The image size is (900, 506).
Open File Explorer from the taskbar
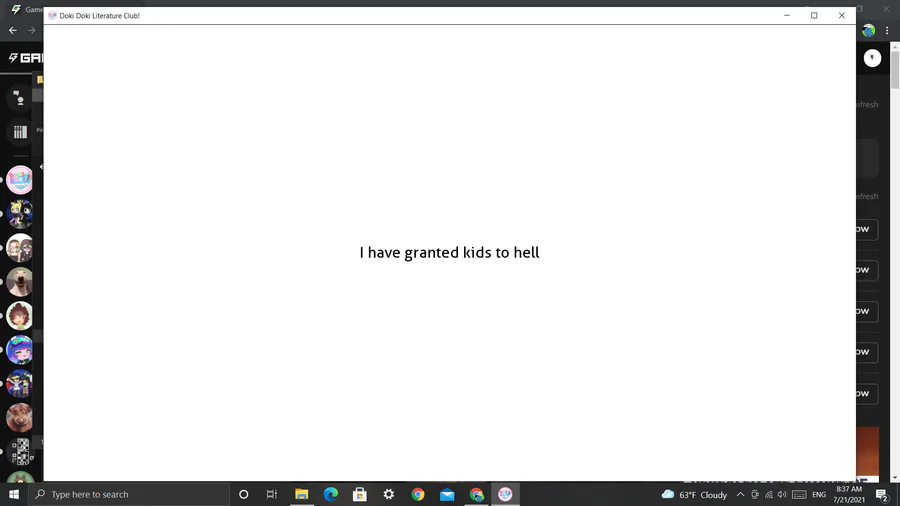coord(301,494)
